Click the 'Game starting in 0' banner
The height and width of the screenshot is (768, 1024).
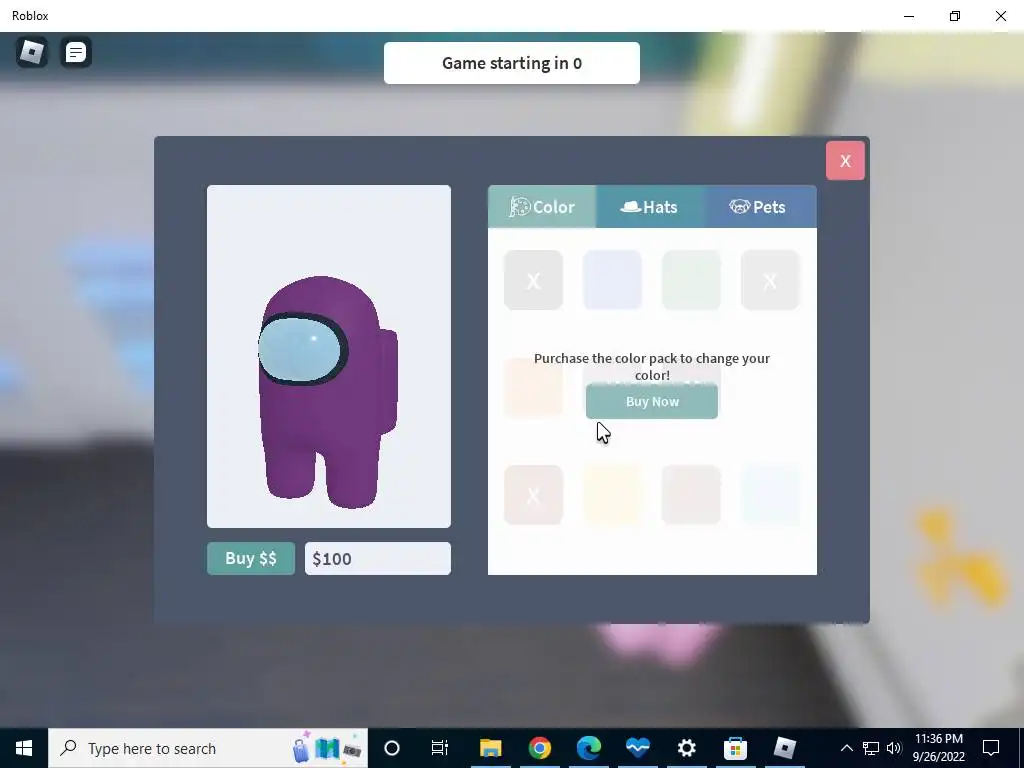(511, 63)
